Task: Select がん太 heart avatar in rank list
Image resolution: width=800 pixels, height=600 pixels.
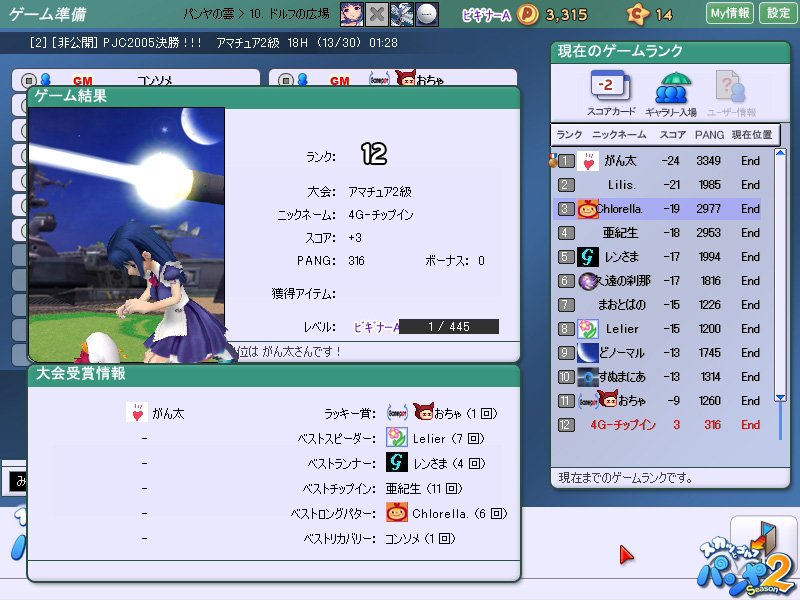Action: 588,161
